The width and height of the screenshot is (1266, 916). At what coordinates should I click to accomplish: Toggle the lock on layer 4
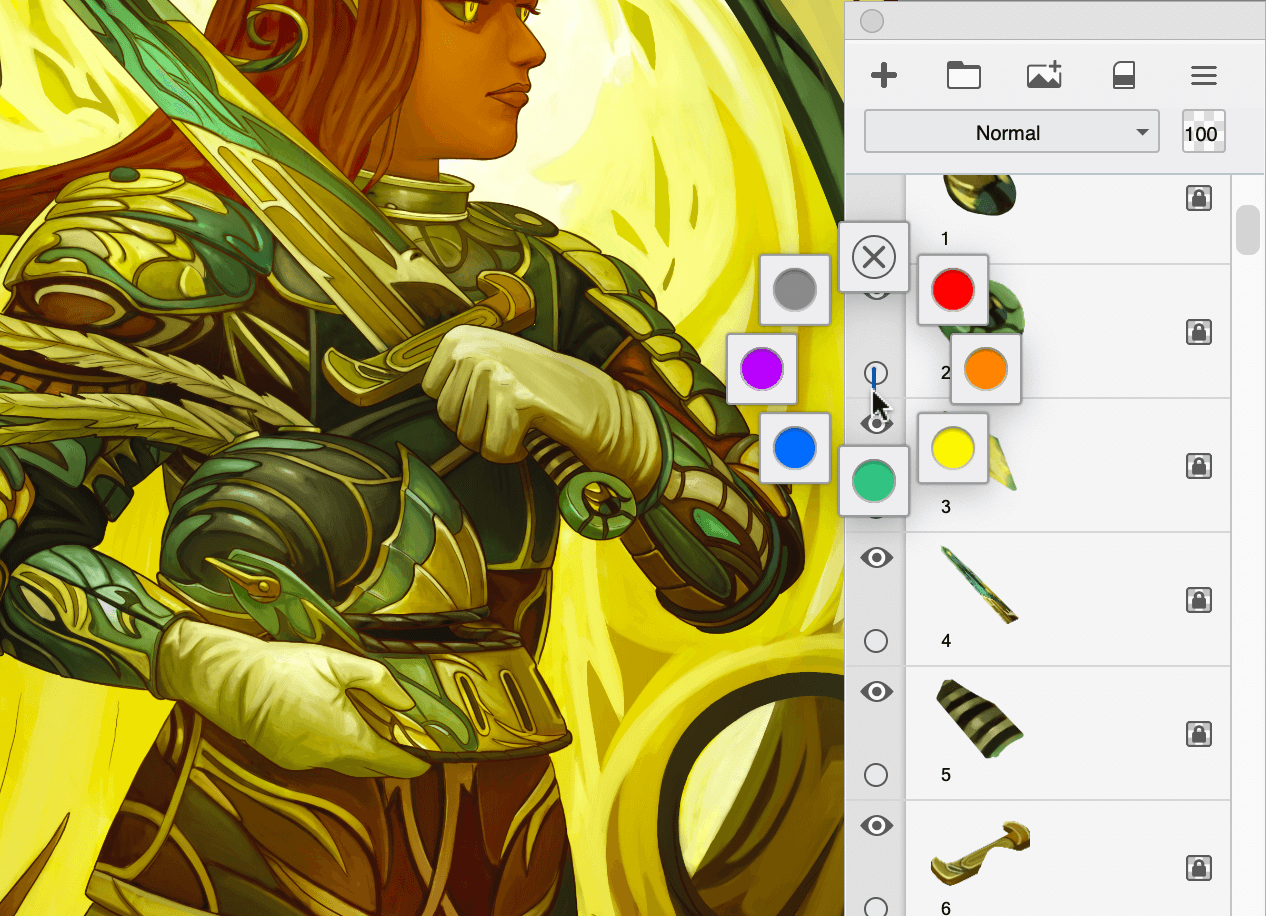coord(1198,600)
